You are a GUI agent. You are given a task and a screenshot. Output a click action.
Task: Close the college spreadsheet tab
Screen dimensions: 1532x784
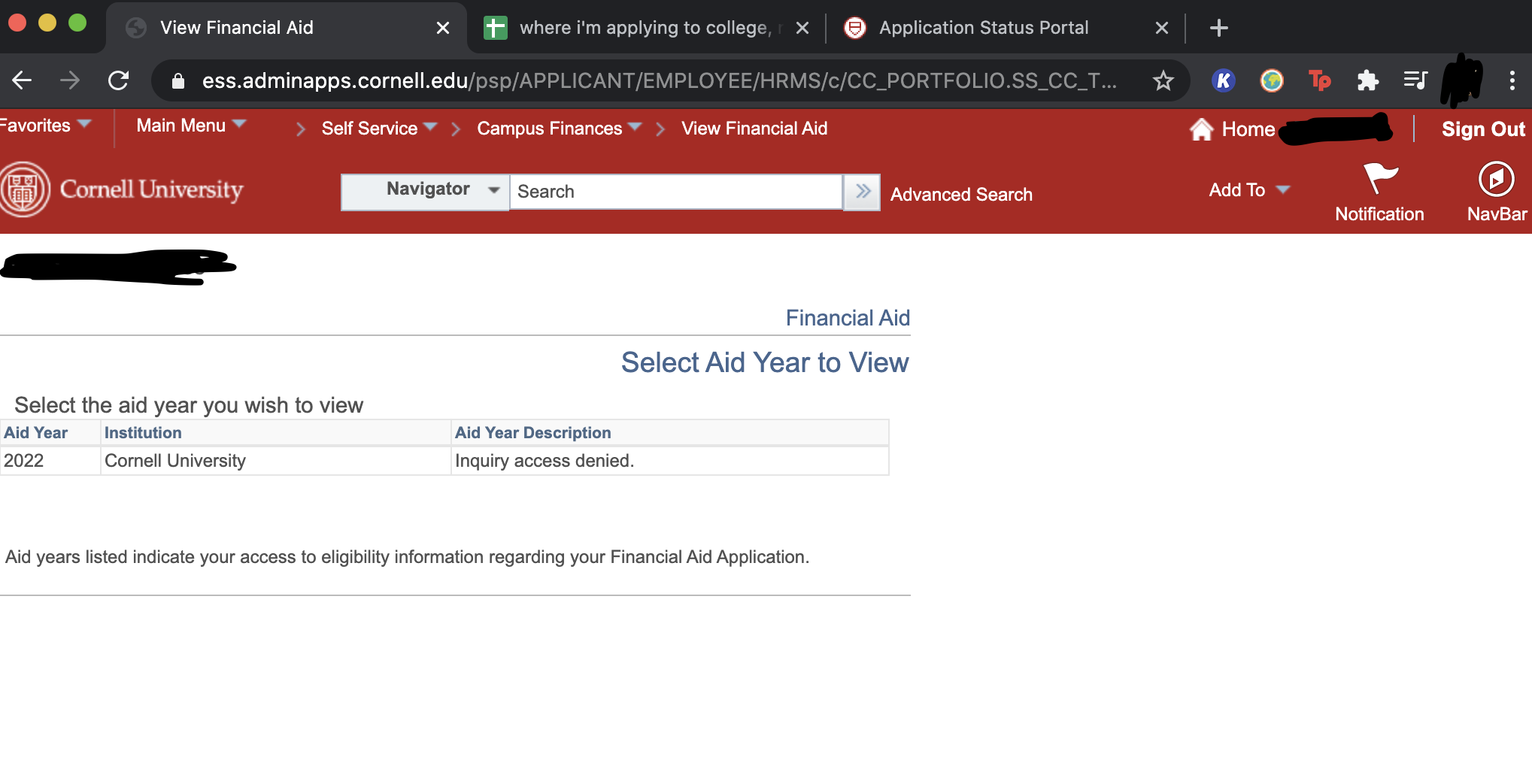pyautogui.click(x=802, y=29)
